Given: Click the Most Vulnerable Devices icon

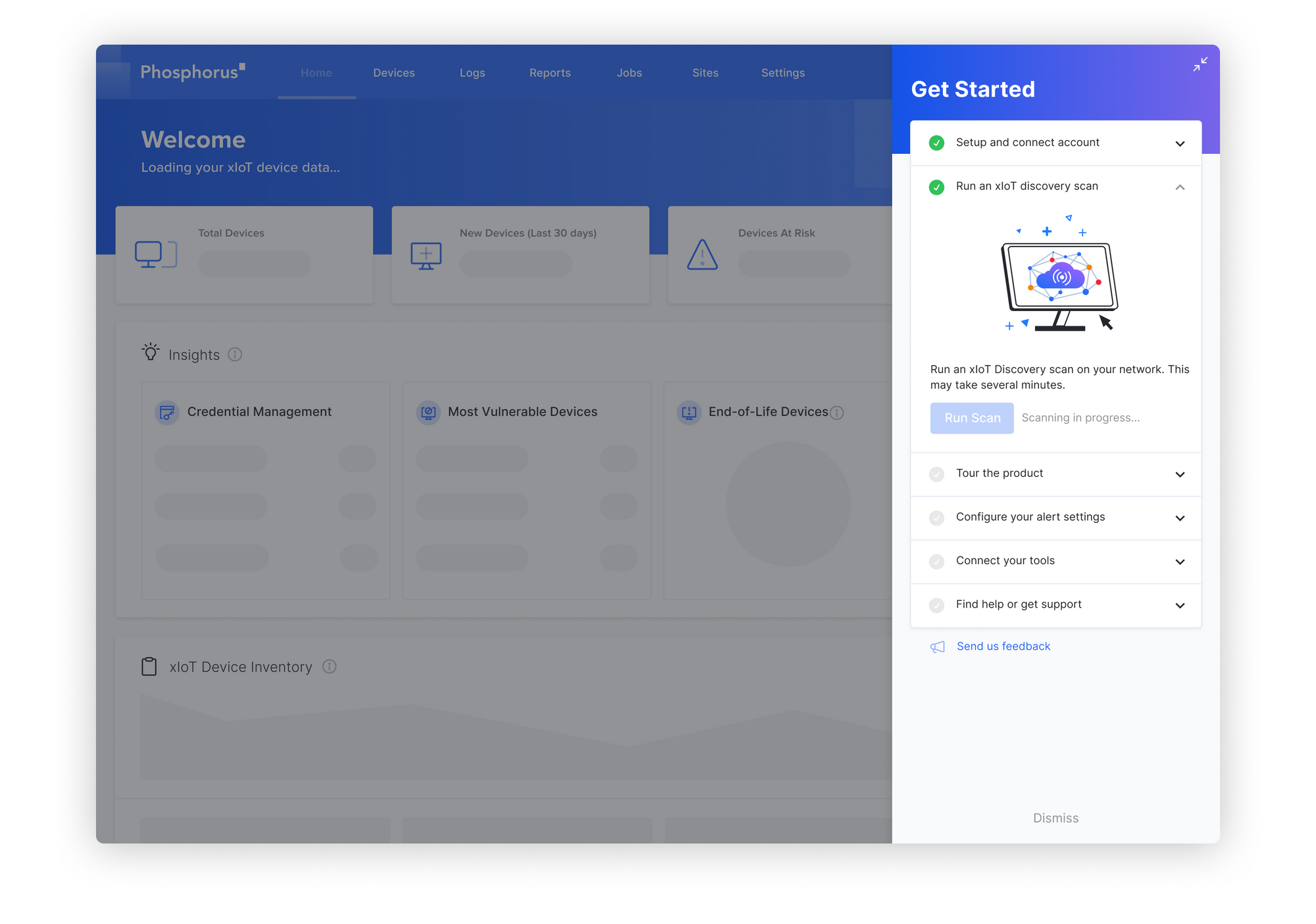Looking at the screenshot, I should [x=428, y=412].
